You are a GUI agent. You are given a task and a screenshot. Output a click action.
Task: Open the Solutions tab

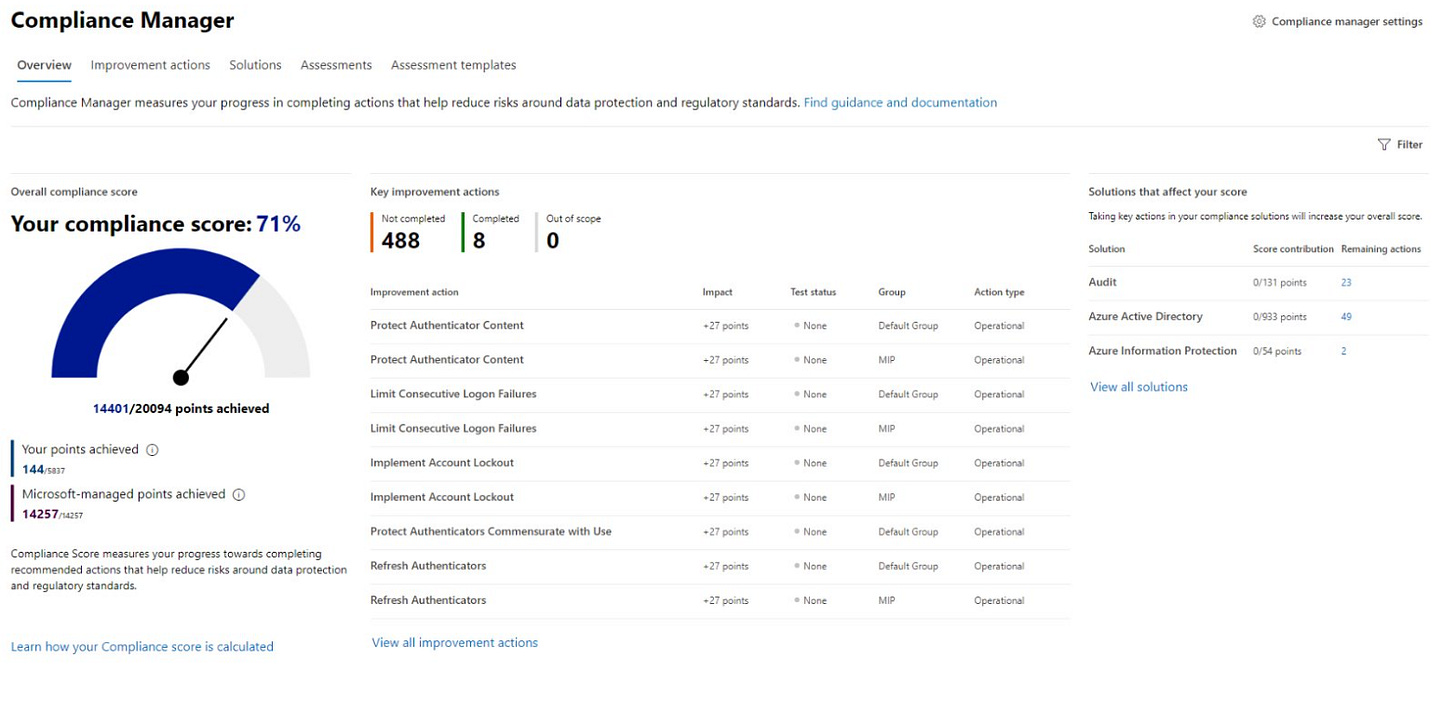255,64
